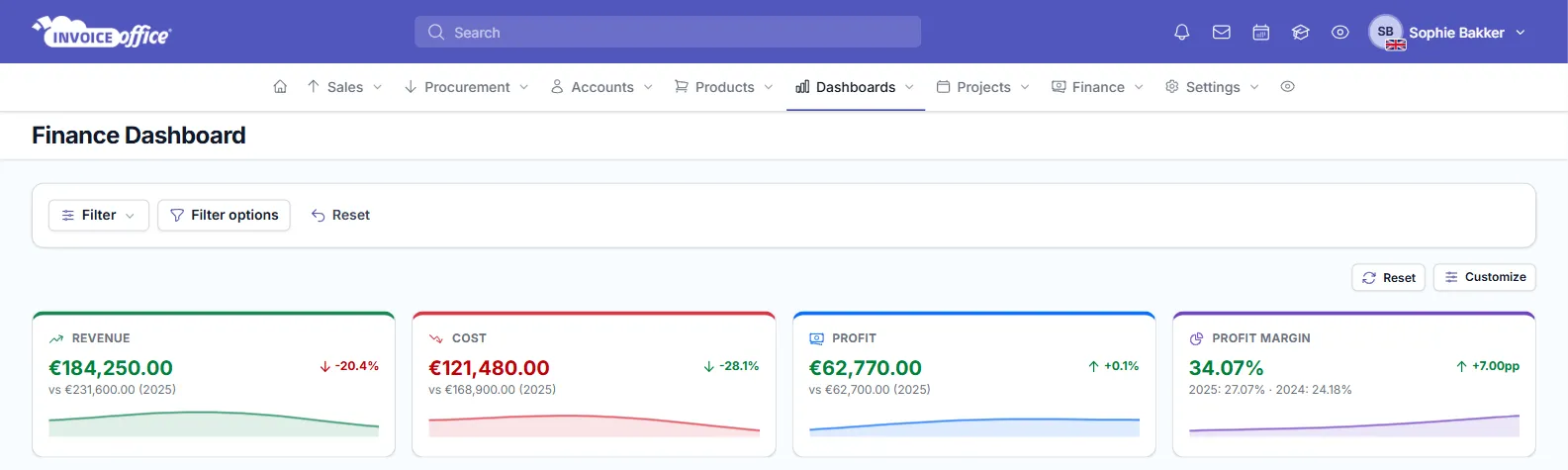Click the -28.1% cost change indicator
Viewport: 1568px width, 470px height.
731,366
